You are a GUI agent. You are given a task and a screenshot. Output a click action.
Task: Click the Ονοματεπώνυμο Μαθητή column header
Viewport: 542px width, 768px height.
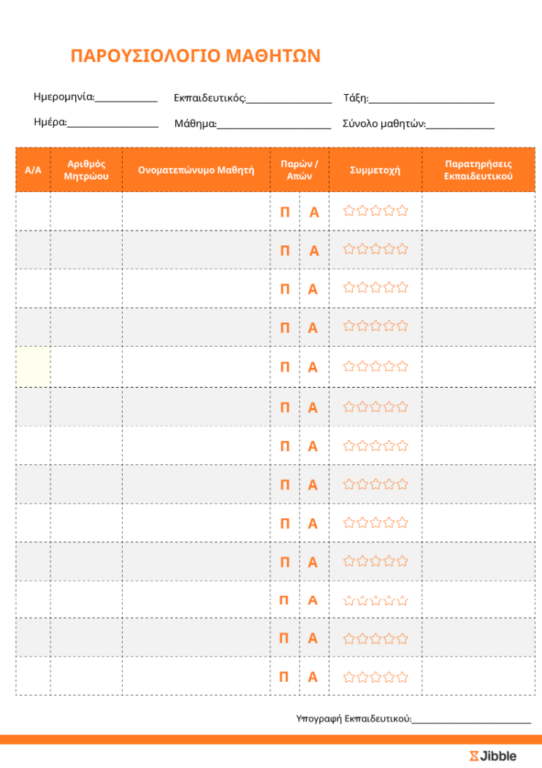196,170
